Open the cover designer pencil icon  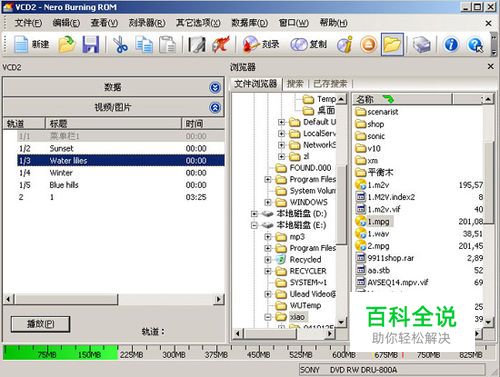click(x=197, y=44)
